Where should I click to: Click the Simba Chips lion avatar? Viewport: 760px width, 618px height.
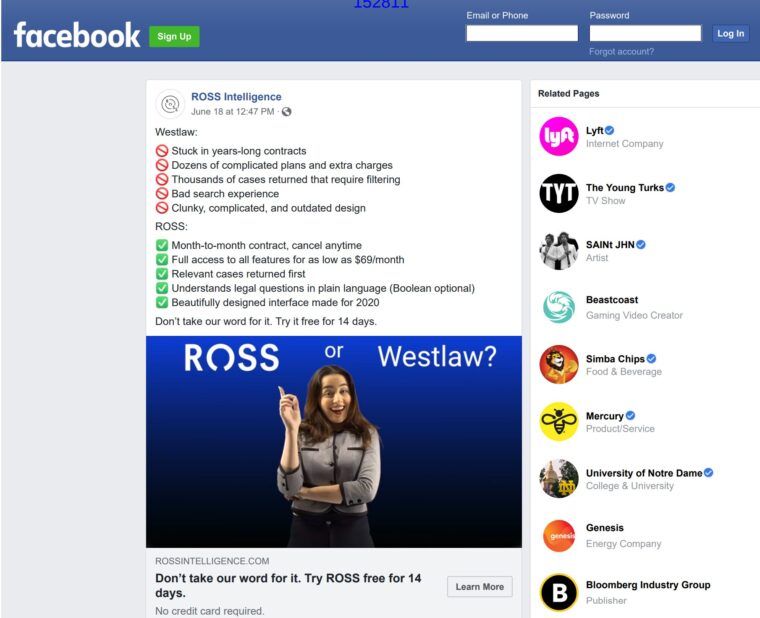pos(559,364)
